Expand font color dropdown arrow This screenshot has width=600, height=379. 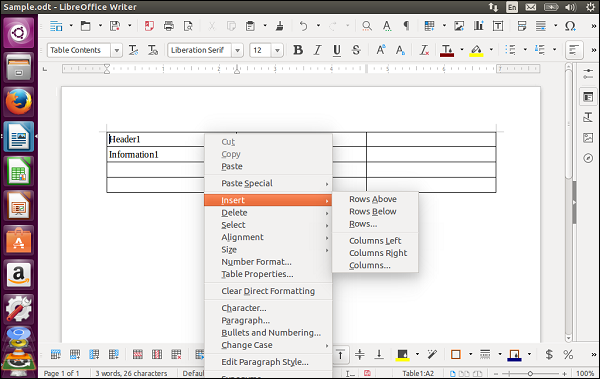462,50
